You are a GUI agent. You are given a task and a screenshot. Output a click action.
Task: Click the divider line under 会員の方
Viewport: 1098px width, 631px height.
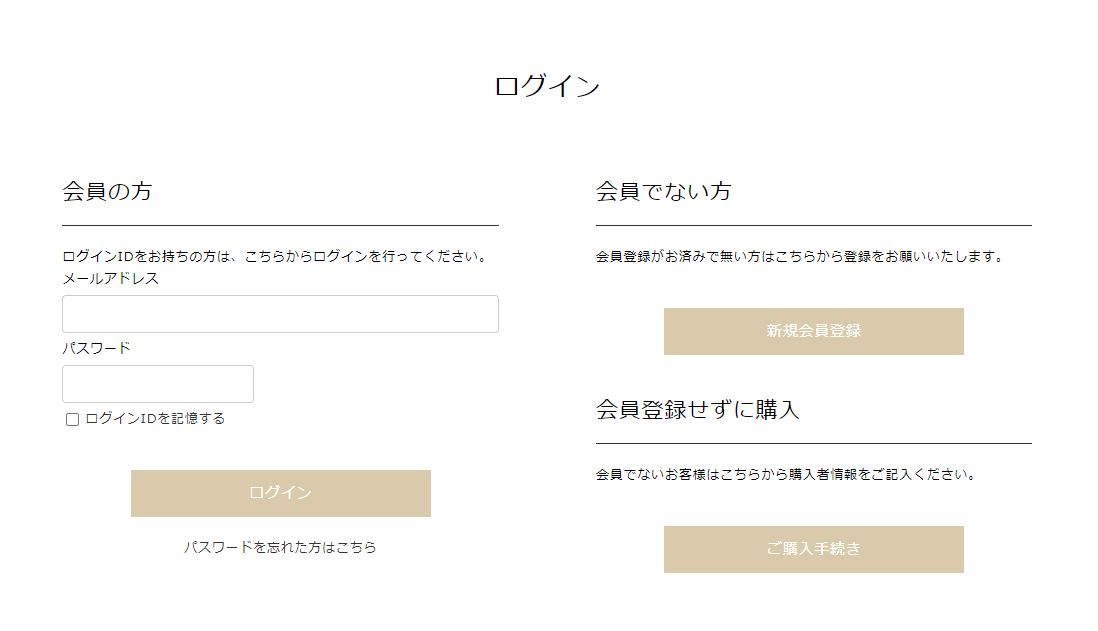pos(280,226)
